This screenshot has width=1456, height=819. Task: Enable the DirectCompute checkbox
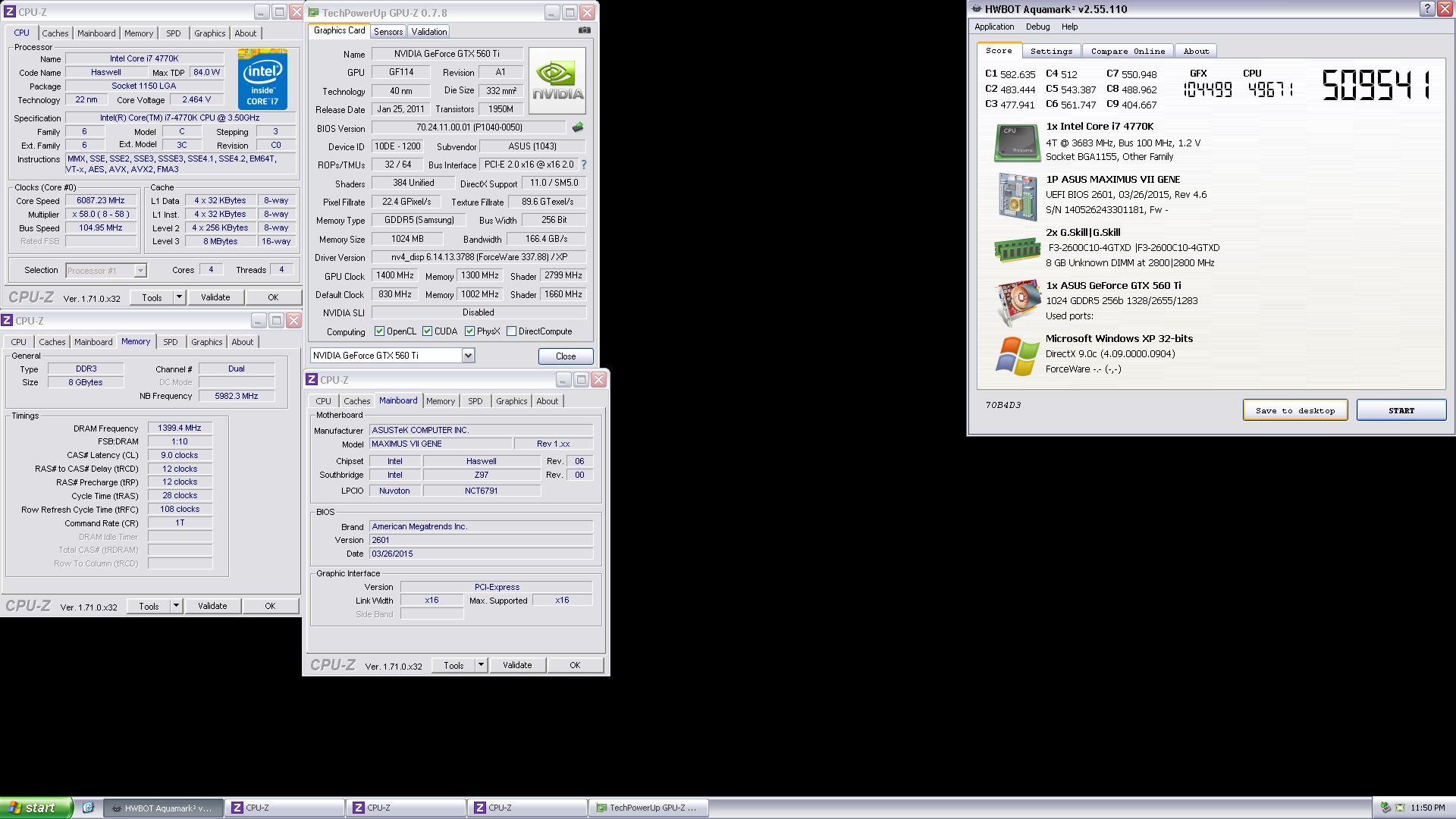(x=511, y=331)
